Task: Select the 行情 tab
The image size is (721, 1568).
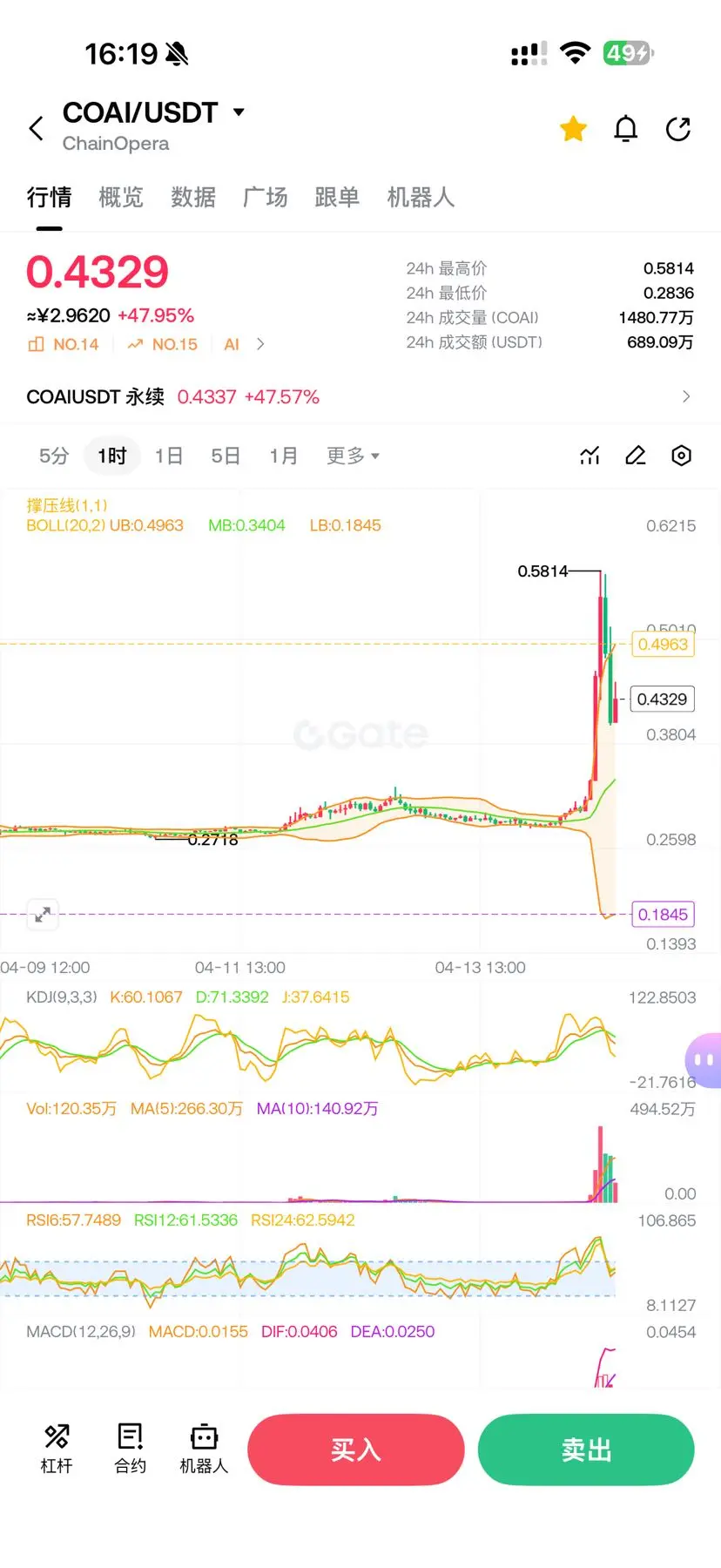Action: click(49, 198)
